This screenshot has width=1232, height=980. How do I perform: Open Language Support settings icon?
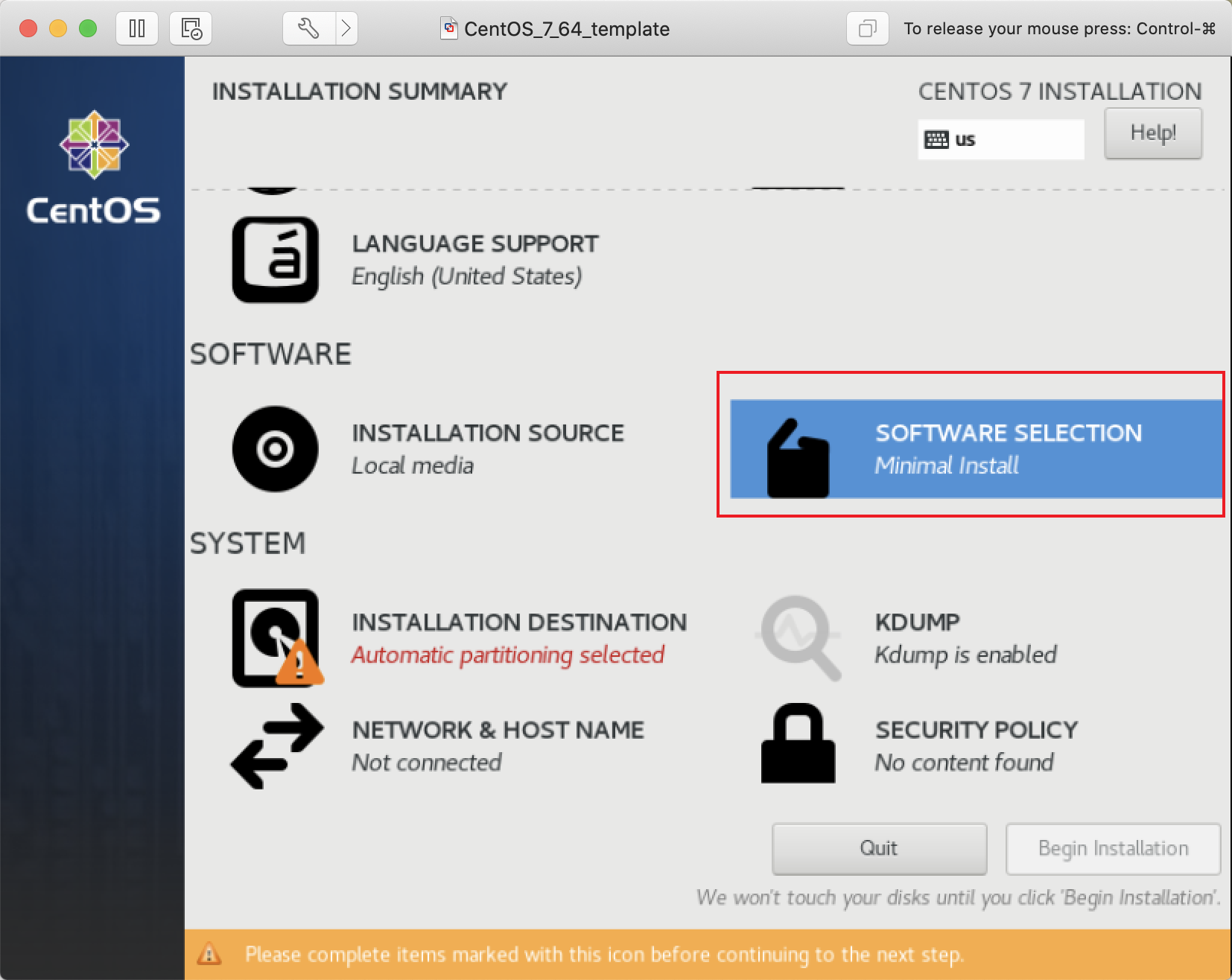click(276, 260)
